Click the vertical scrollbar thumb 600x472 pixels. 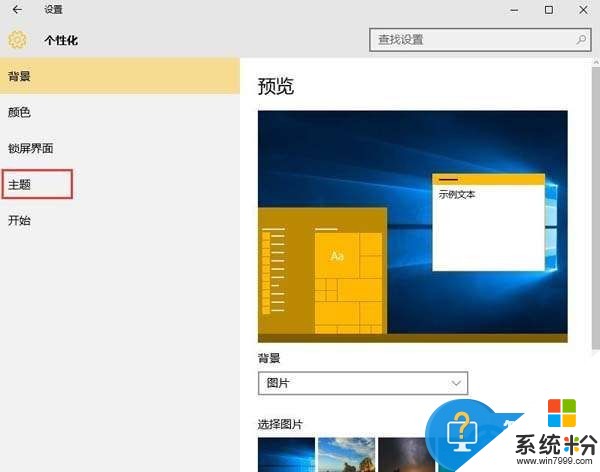point(596,207)
